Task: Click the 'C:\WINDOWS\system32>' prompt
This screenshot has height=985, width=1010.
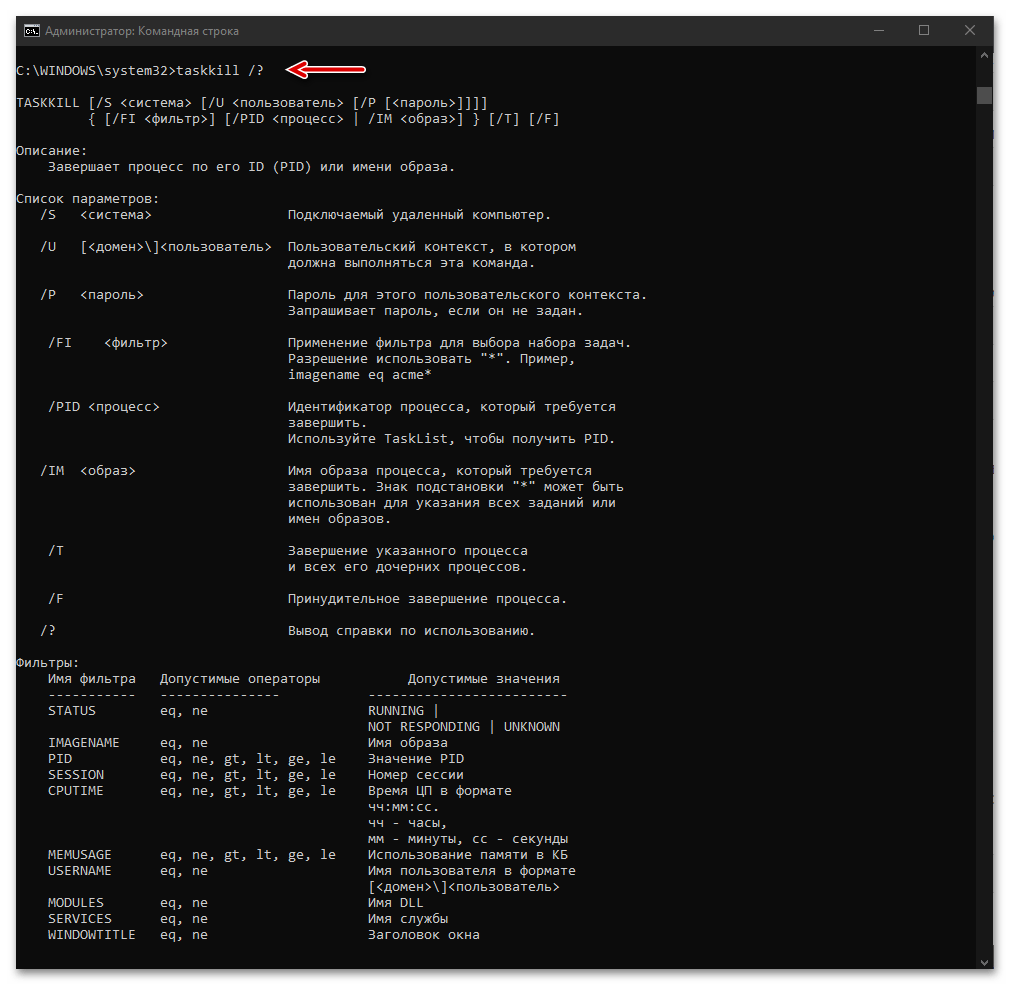Action: 96,70
